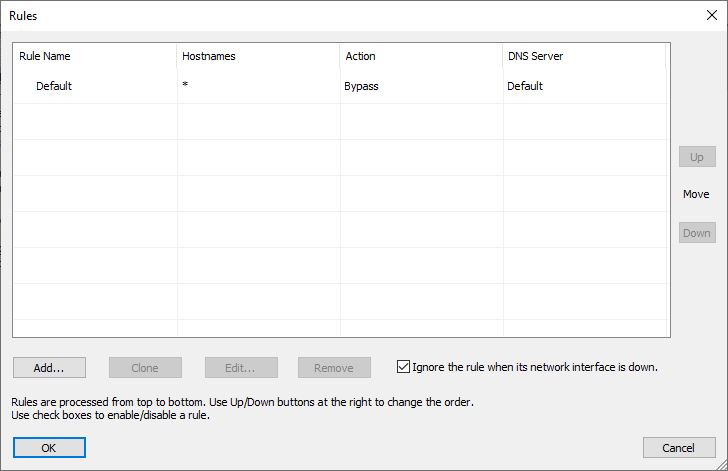
Task: Grab the window resize grip at corner
Action: point(721,464)
